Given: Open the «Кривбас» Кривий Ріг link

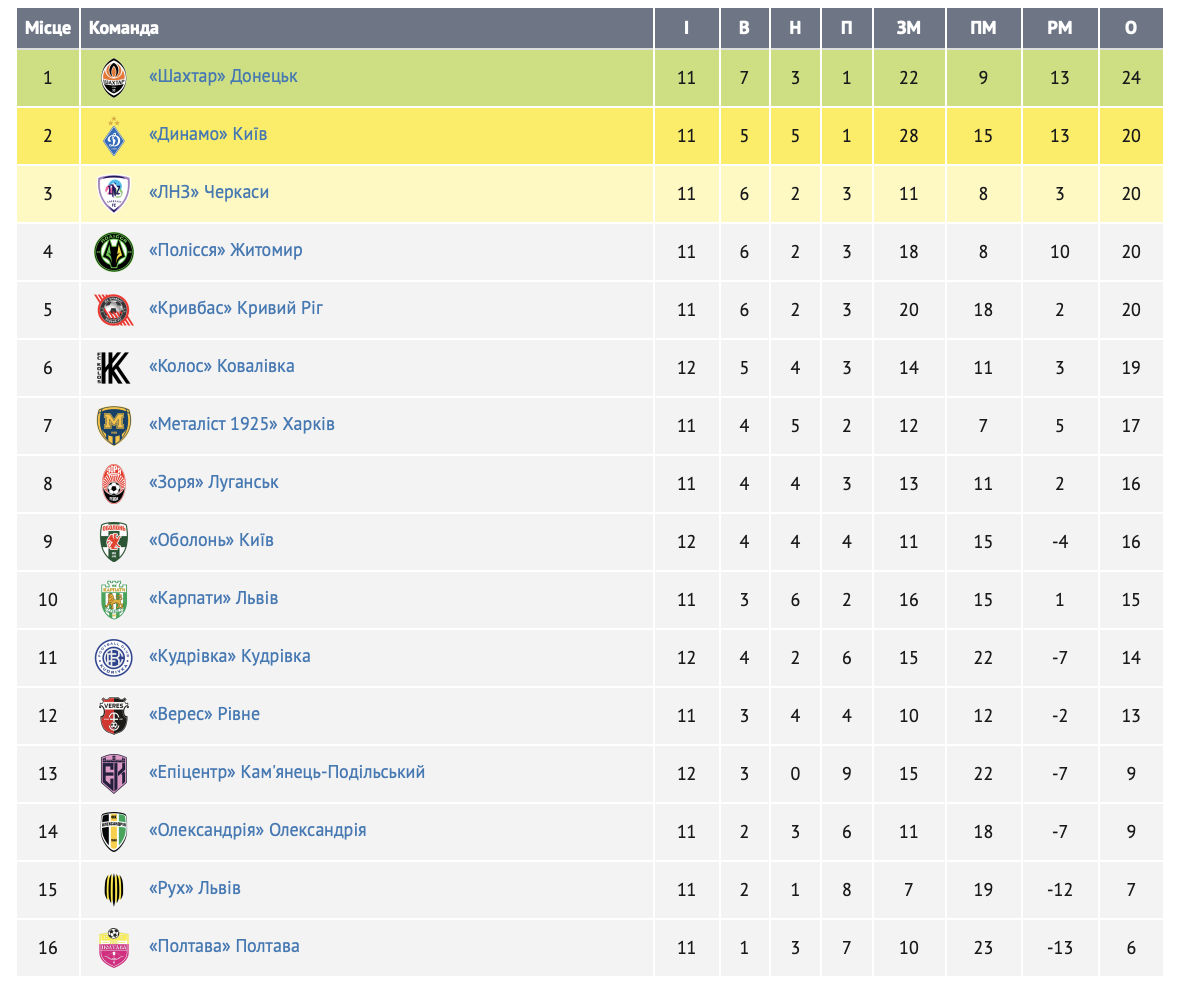Looking at the screenshot, I should pyautogui.click(x=235, y=308).
